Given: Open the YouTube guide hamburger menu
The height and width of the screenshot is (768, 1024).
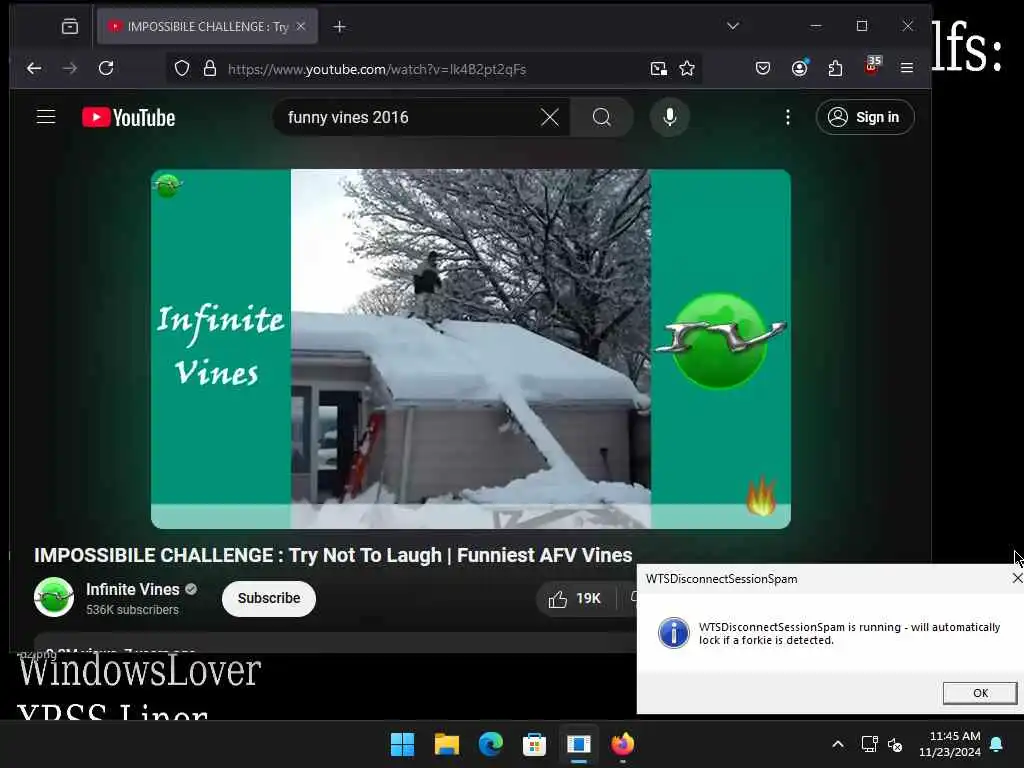Looking at the screenshot, I should tap(46, 117).
